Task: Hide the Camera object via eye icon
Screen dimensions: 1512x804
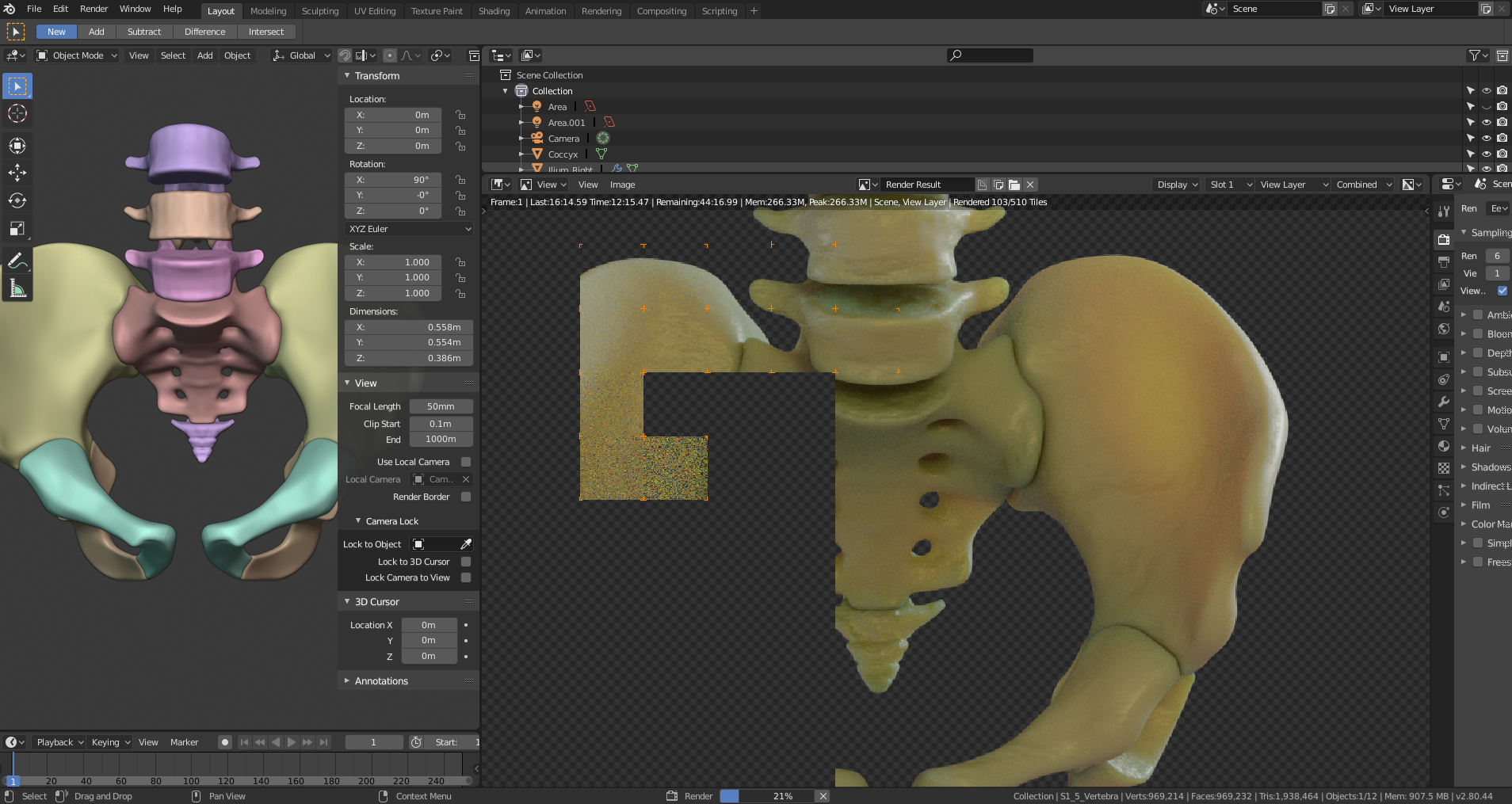Action: pyautogui.click(x=1487, y=138)
